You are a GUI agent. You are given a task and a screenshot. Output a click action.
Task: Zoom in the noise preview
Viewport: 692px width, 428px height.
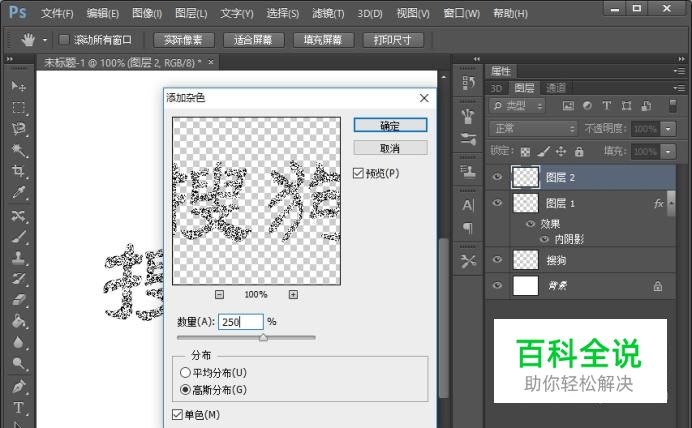pyautogui.click(x=293, y=295)
